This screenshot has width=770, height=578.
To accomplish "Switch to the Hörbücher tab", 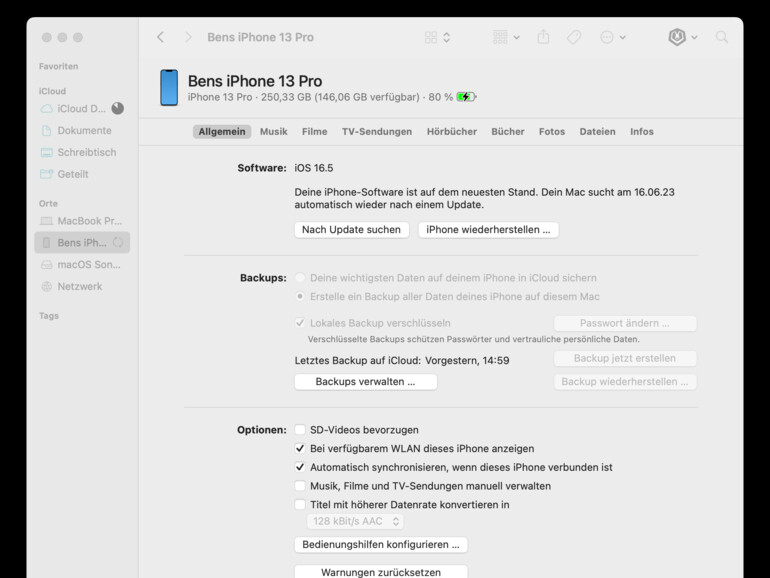I will pyautogui.click(x=452, y=132).
